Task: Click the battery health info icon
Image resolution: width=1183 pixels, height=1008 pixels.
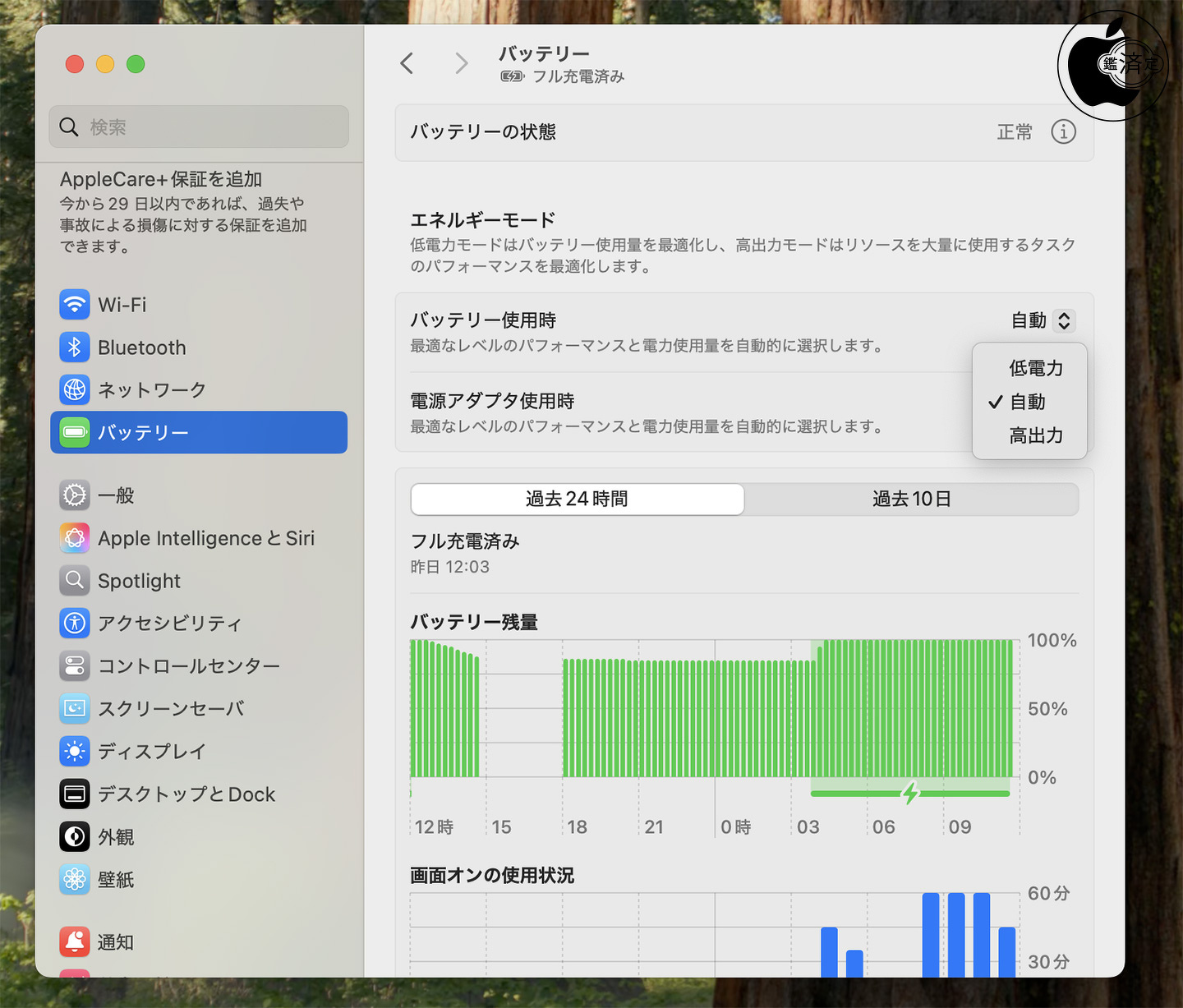Action: [x=1063, y=132]
